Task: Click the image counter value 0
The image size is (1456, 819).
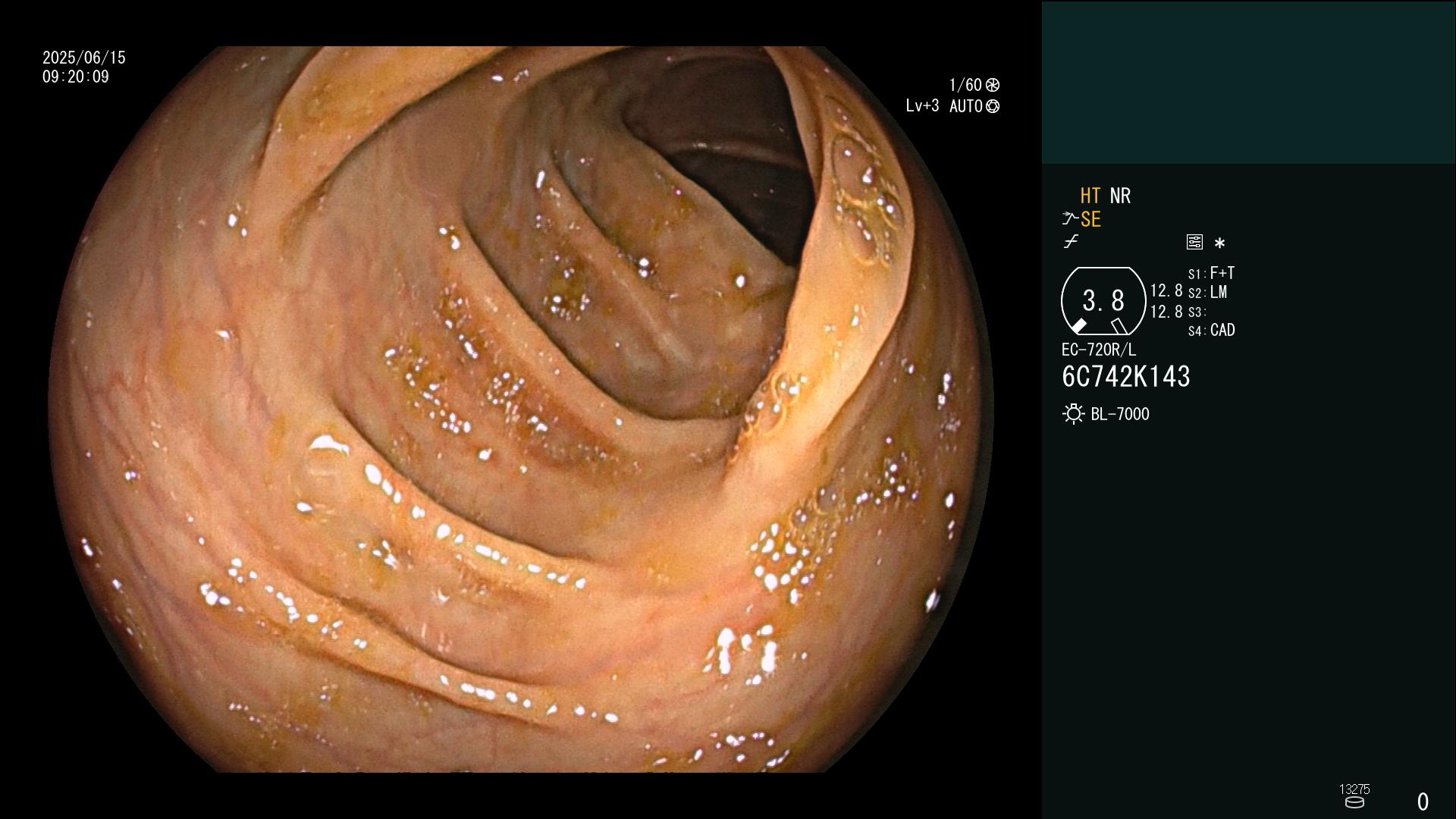Action: (x=1423, y=802)
